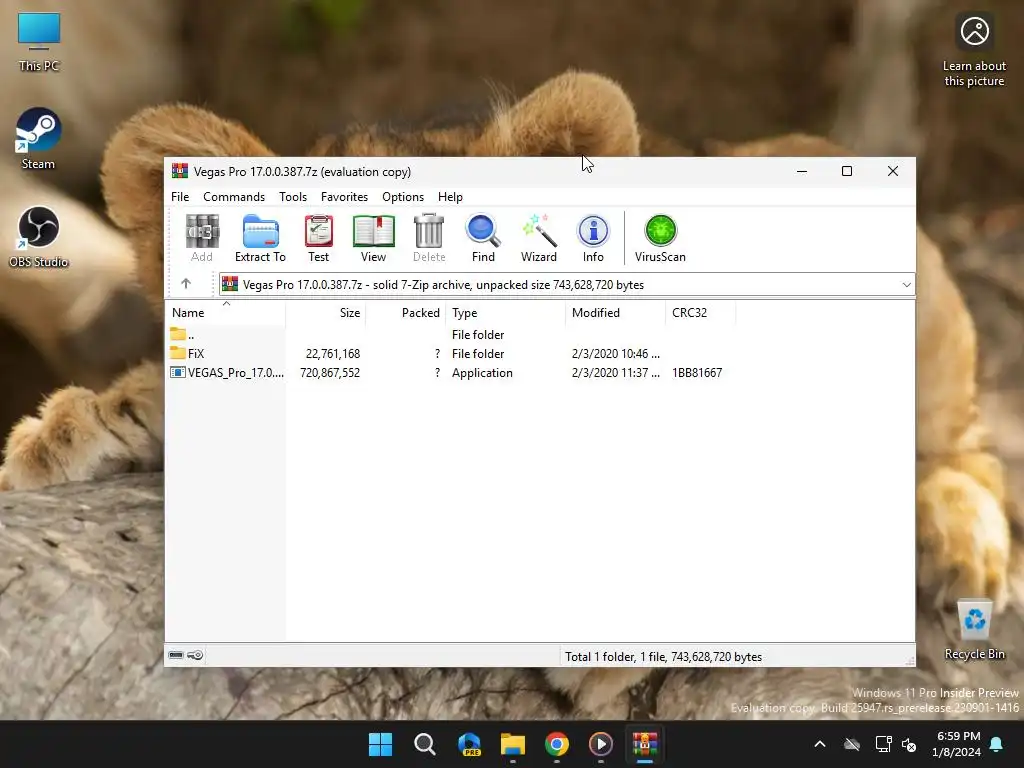Open the Steam desktop shortcut
This screenshot has height=768, width=1024.
click(x=39, y=138)
